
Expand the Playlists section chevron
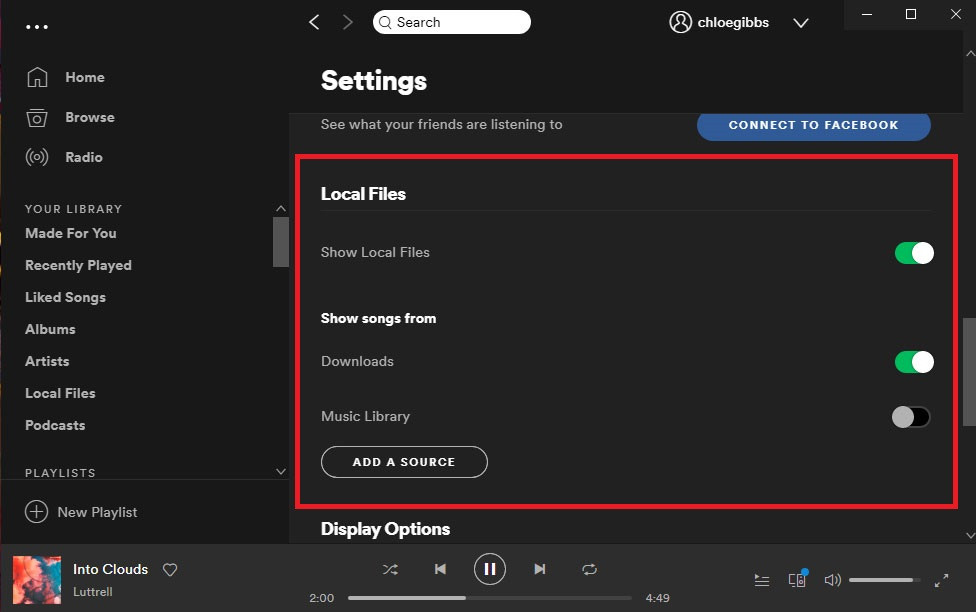click(281, 472)
